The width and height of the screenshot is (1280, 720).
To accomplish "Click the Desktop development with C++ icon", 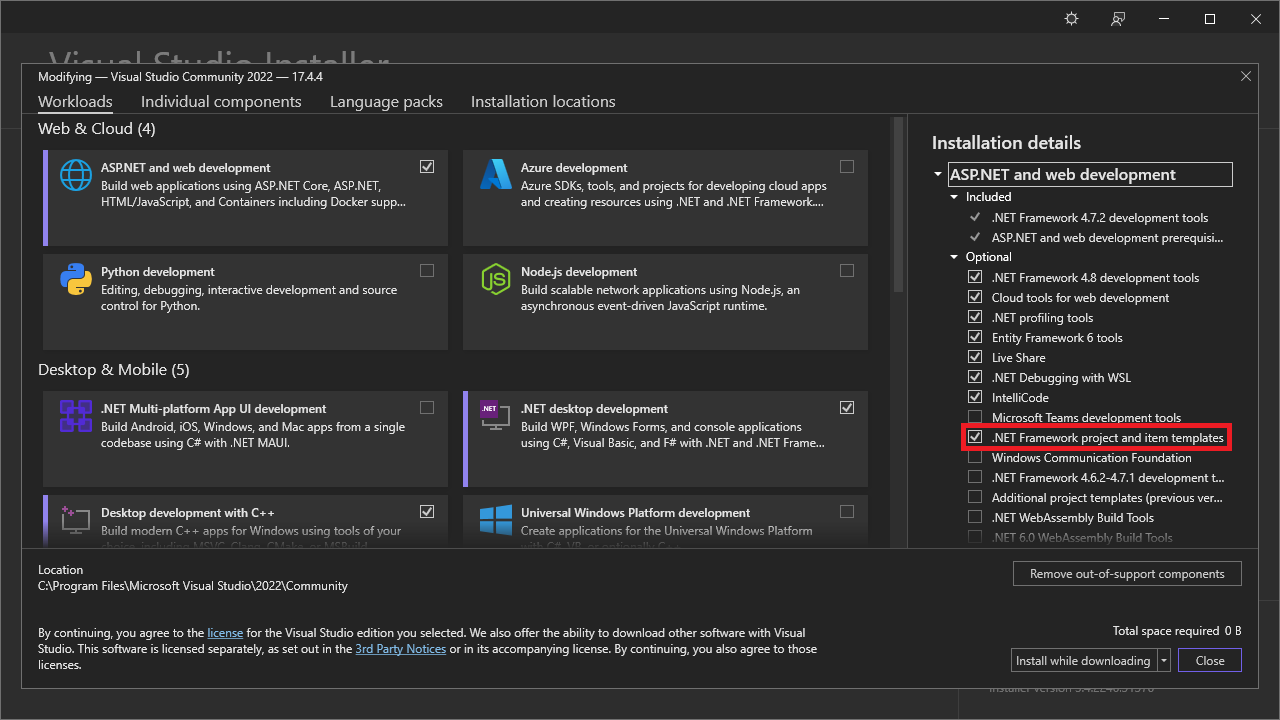I will [76, 519].
